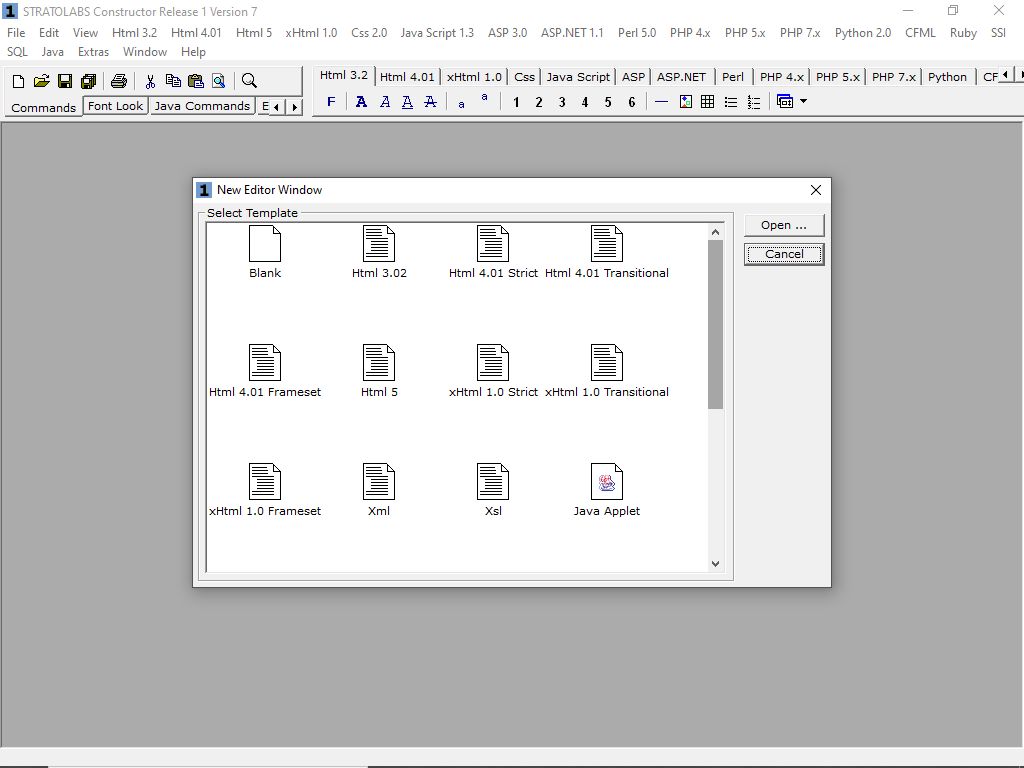
Task: Click the Insert Image icon
Action: (686, 102)
